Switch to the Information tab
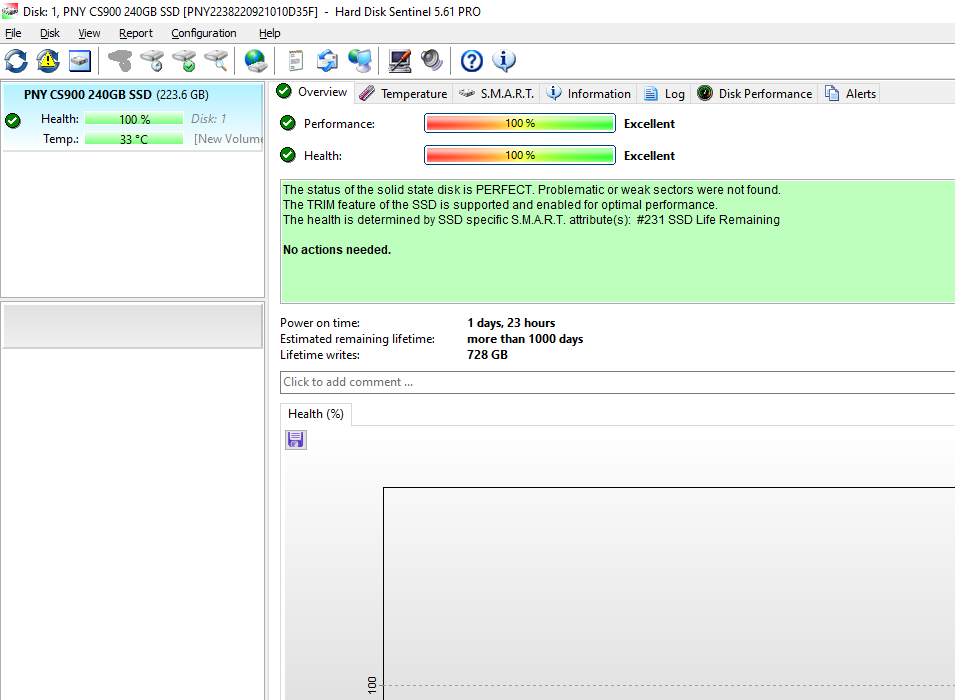Image resolution: width=955 pixels, height=700 pixels. (x=588, y=94)
